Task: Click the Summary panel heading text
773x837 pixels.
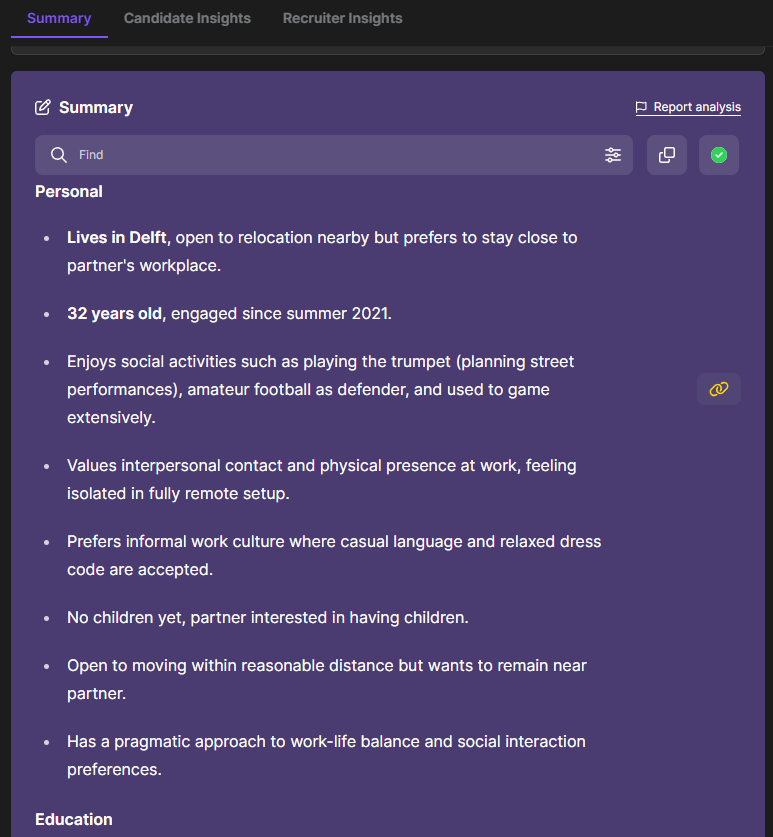Action: [x=96, y=107]
